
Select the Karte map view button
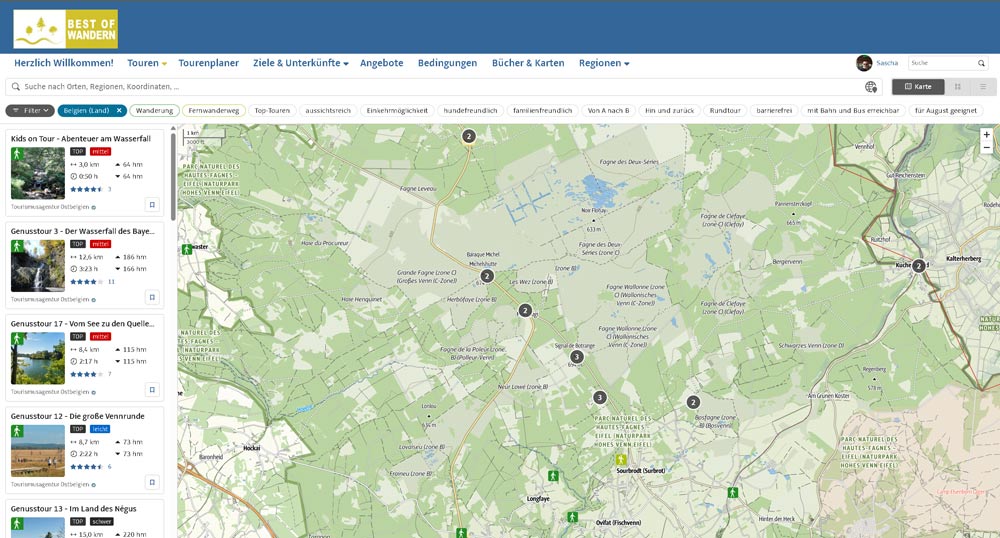coord(918,87)
